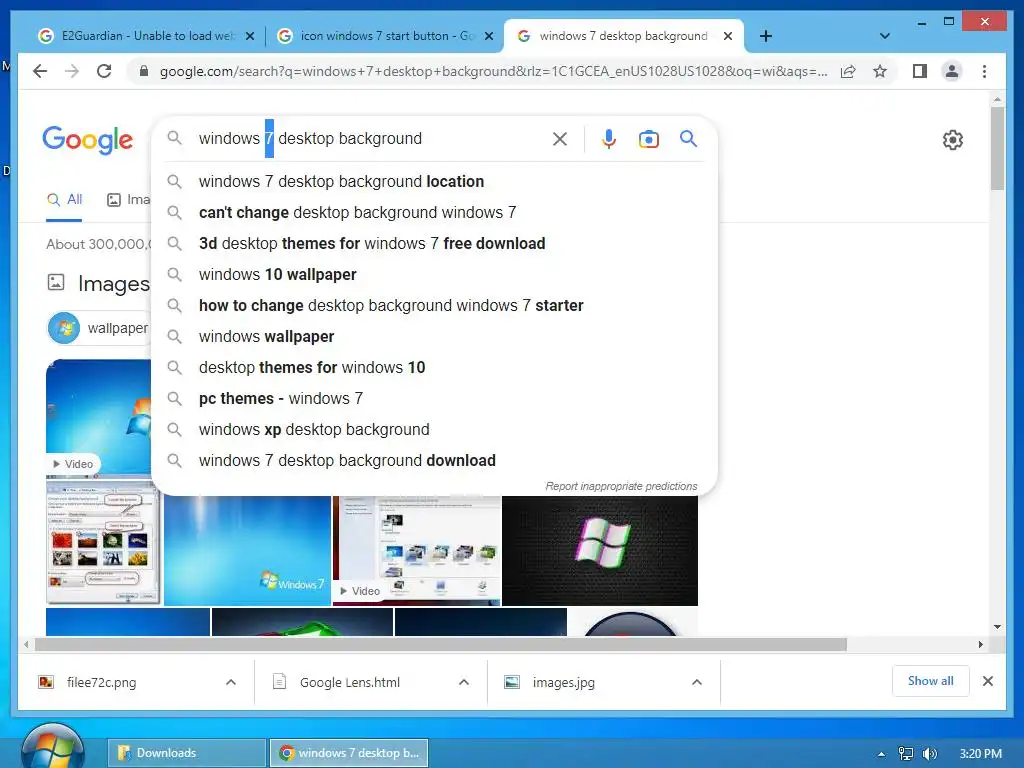Switch to Downloads folder in taskbar
This screenshot has height=768, width=1024.
187,753
